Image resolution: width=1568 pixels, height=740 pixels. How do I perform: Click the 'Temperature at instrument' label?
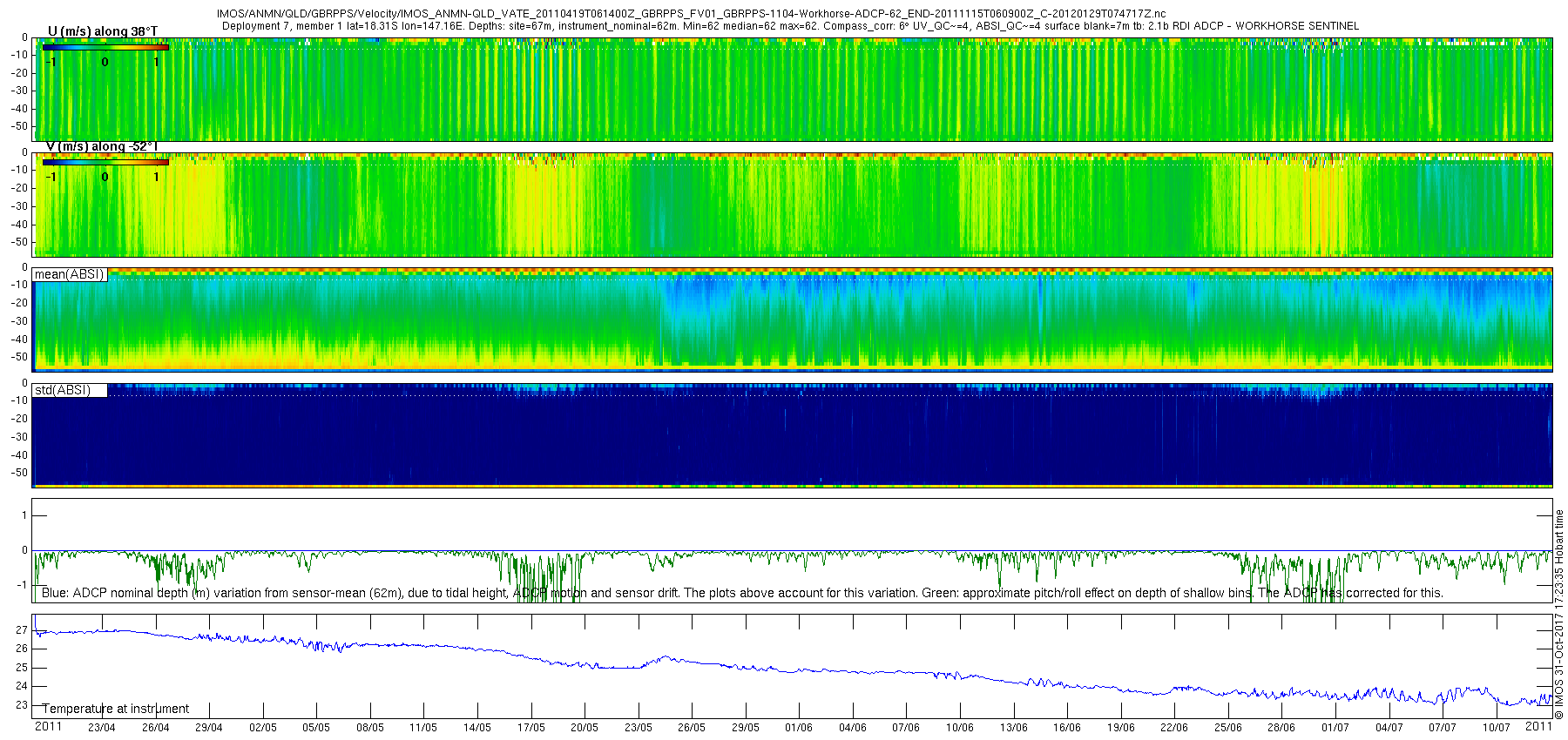116,709
